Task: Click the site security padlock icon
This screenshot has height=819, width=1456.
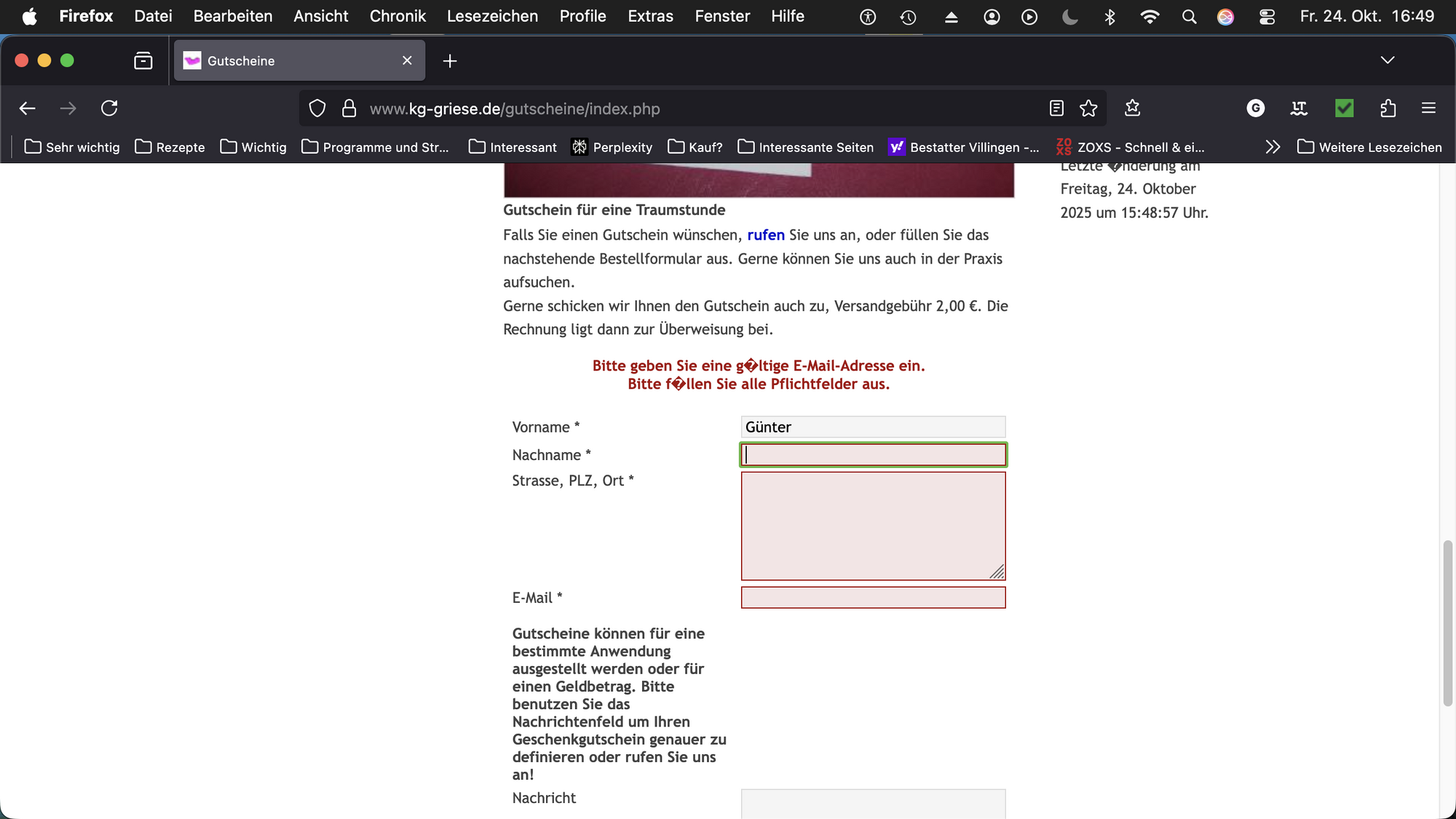Action: pyautogui.click(x=349, y=108)
